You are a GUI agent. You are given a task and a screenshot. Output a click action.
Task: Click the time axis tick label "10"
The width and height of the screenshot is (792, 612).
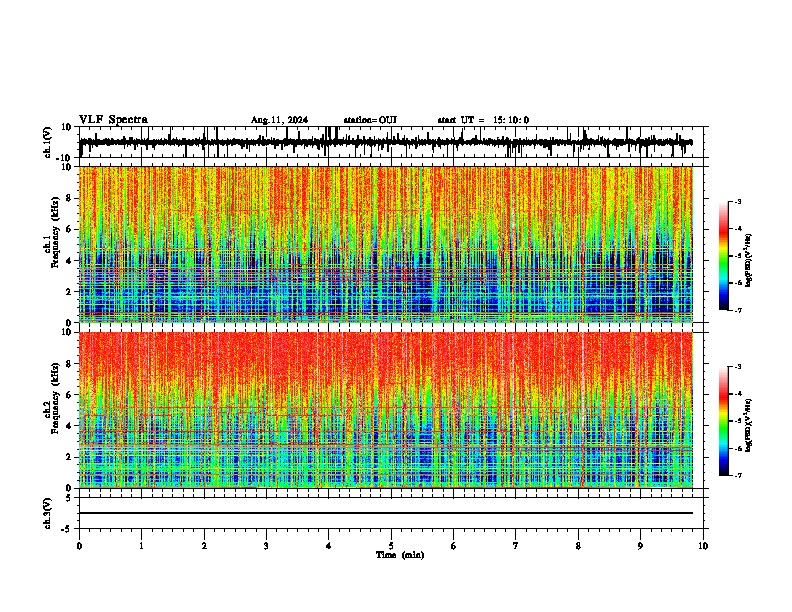click(703, 546)
